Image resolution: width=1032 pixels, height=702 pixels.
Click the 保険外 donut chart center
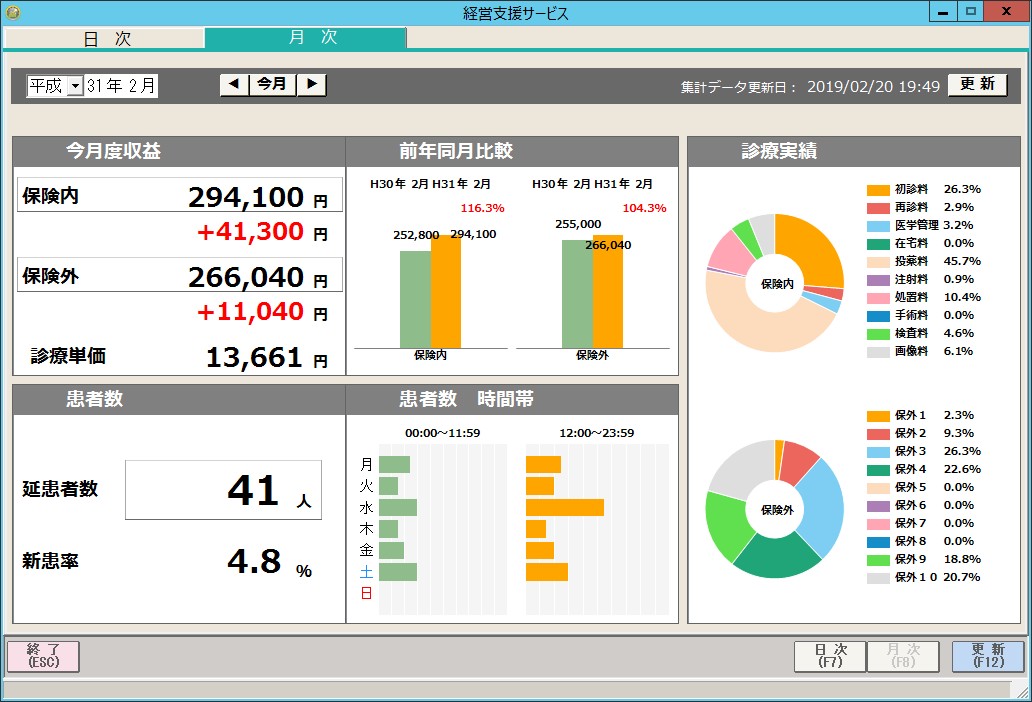(777, 510)
